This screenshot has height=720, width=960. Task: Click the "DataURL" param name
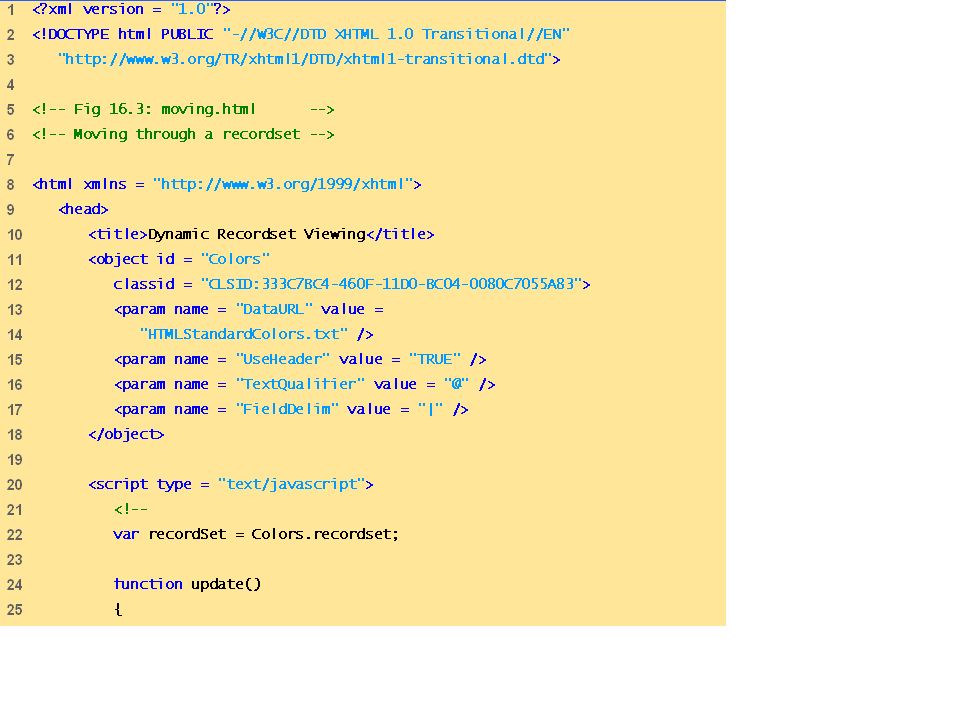(x=274, y=309)
